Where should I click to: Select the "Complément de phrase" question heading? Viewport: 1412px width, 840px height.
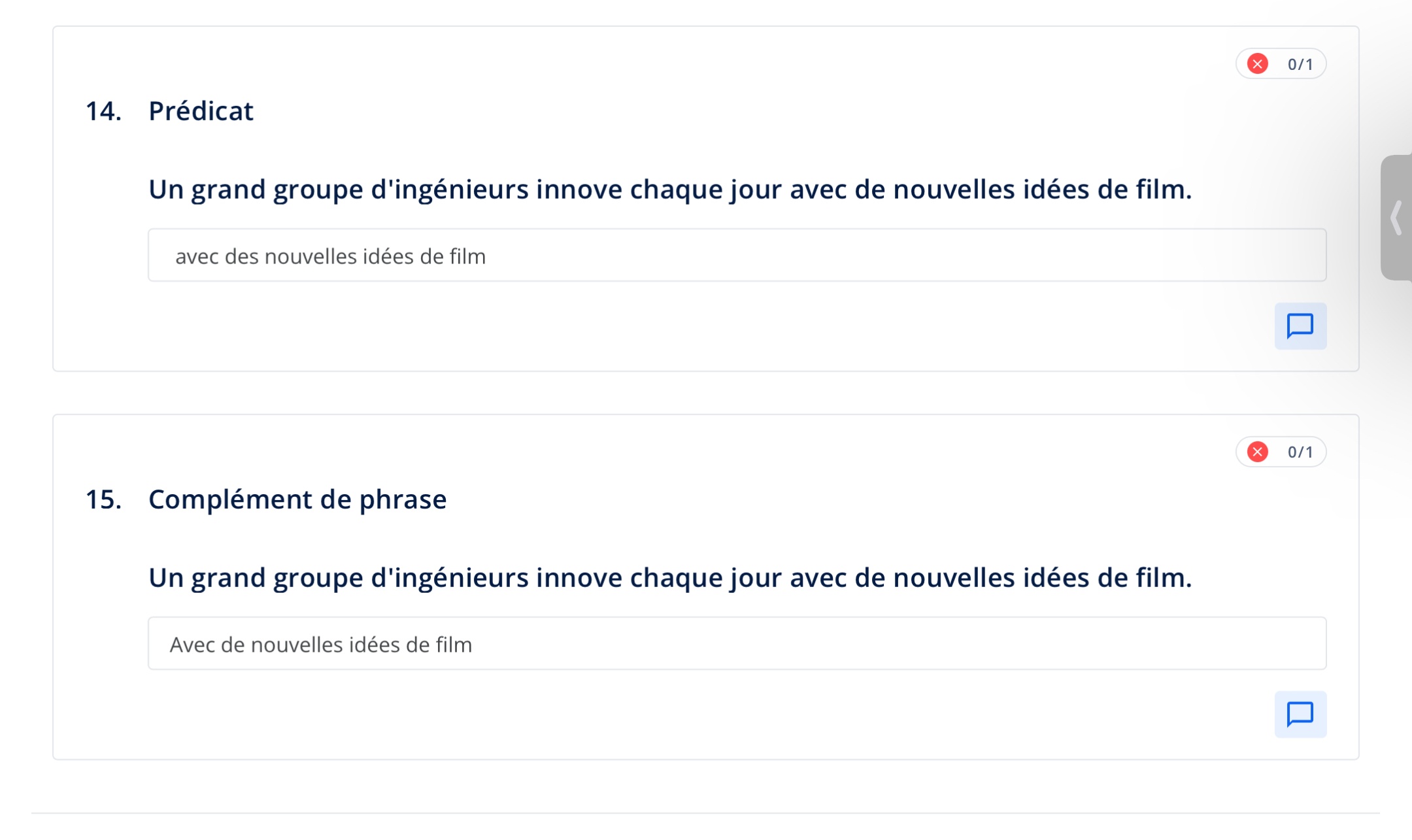pyautogui.click(x=297, y=499)
